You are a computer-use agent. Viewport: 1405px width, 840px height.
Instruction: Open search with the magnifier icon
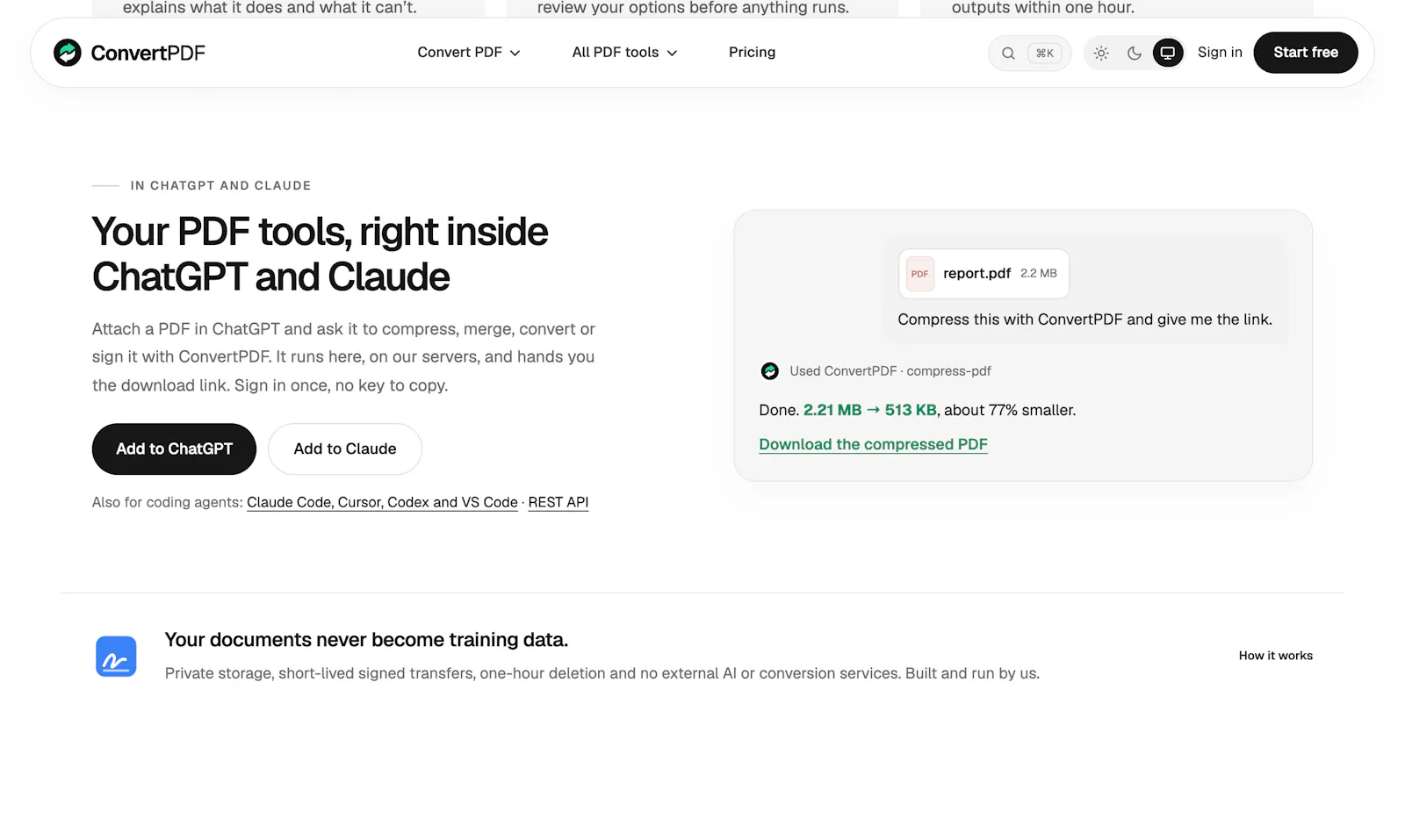pos(1008,54)
